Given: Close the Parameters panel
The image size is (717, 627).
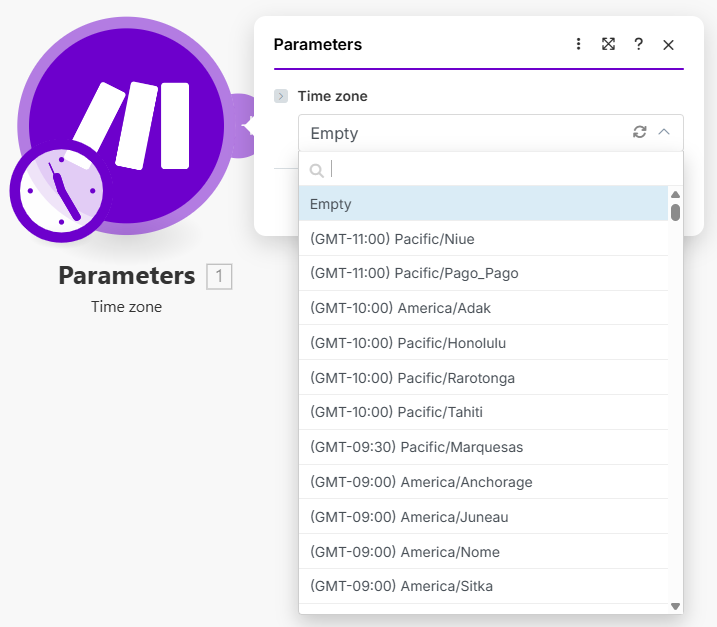Looking at the screenshot, I should coord(669,44).
